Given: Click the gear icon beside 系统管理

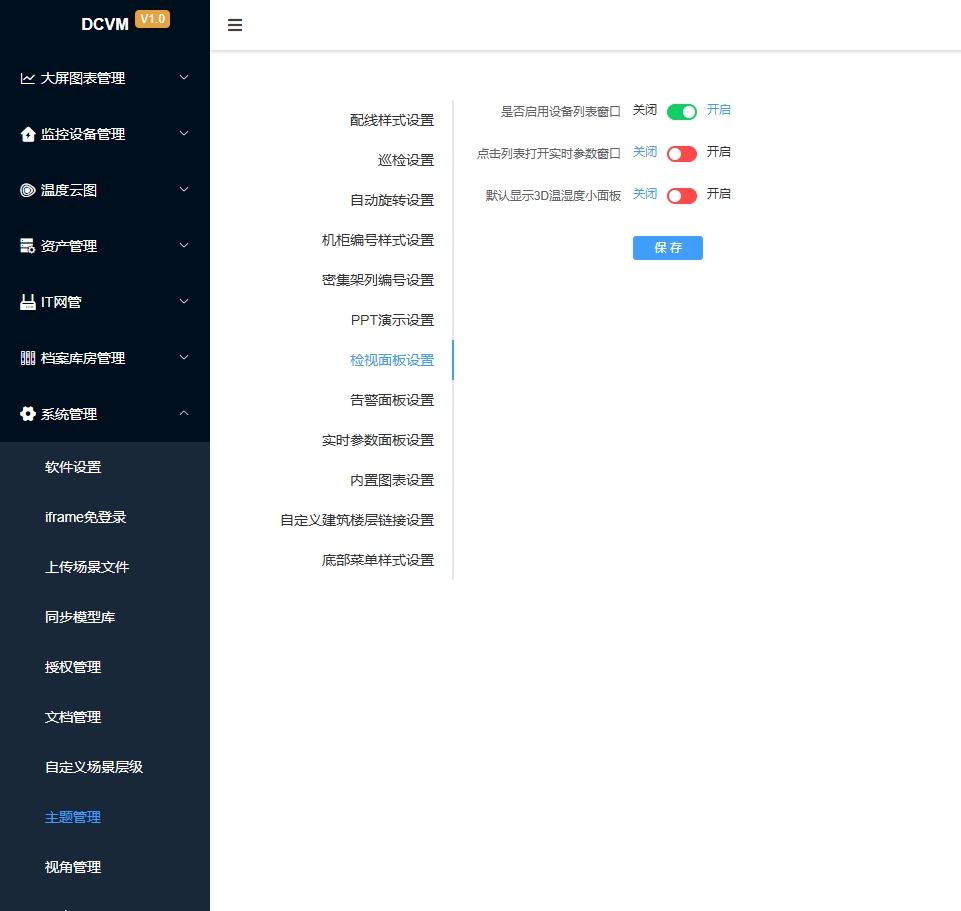Looking at the screenshot, I should click(28, 414).
